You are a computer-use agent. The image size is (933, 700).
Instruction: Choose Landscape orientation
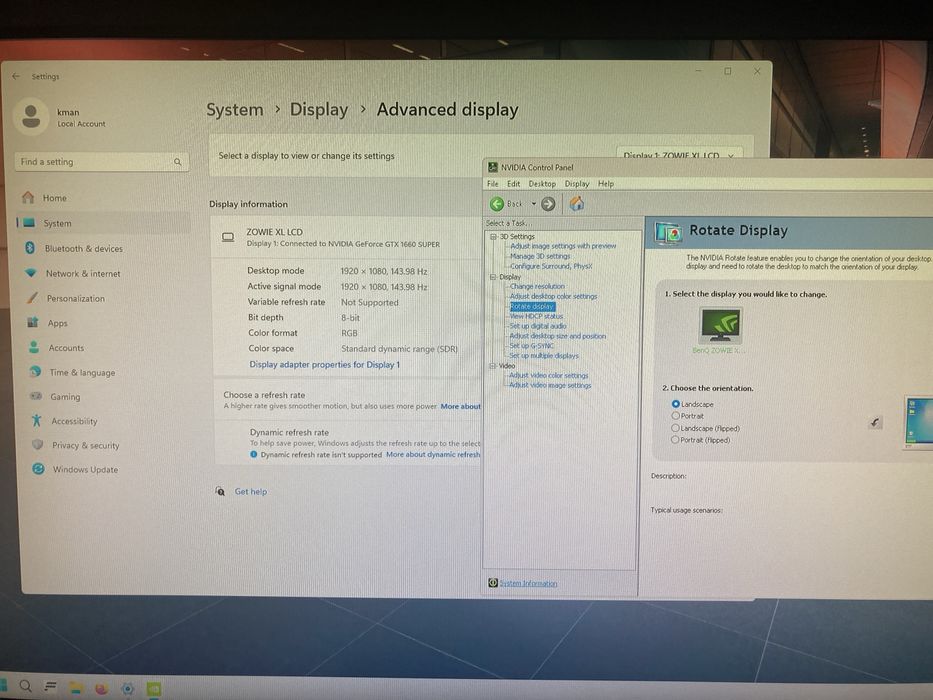click(675, 404)
